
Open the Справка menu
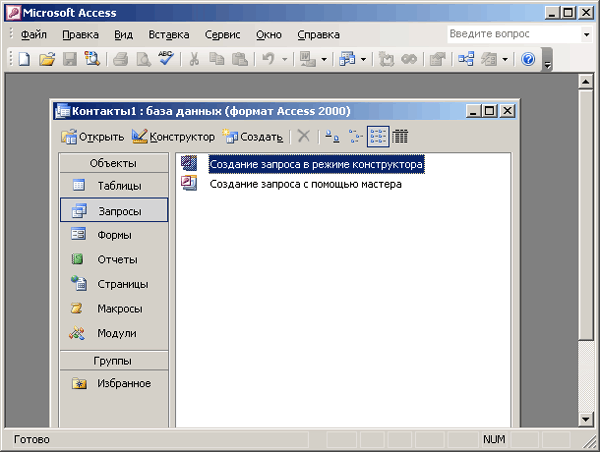[x=318, y=35]
